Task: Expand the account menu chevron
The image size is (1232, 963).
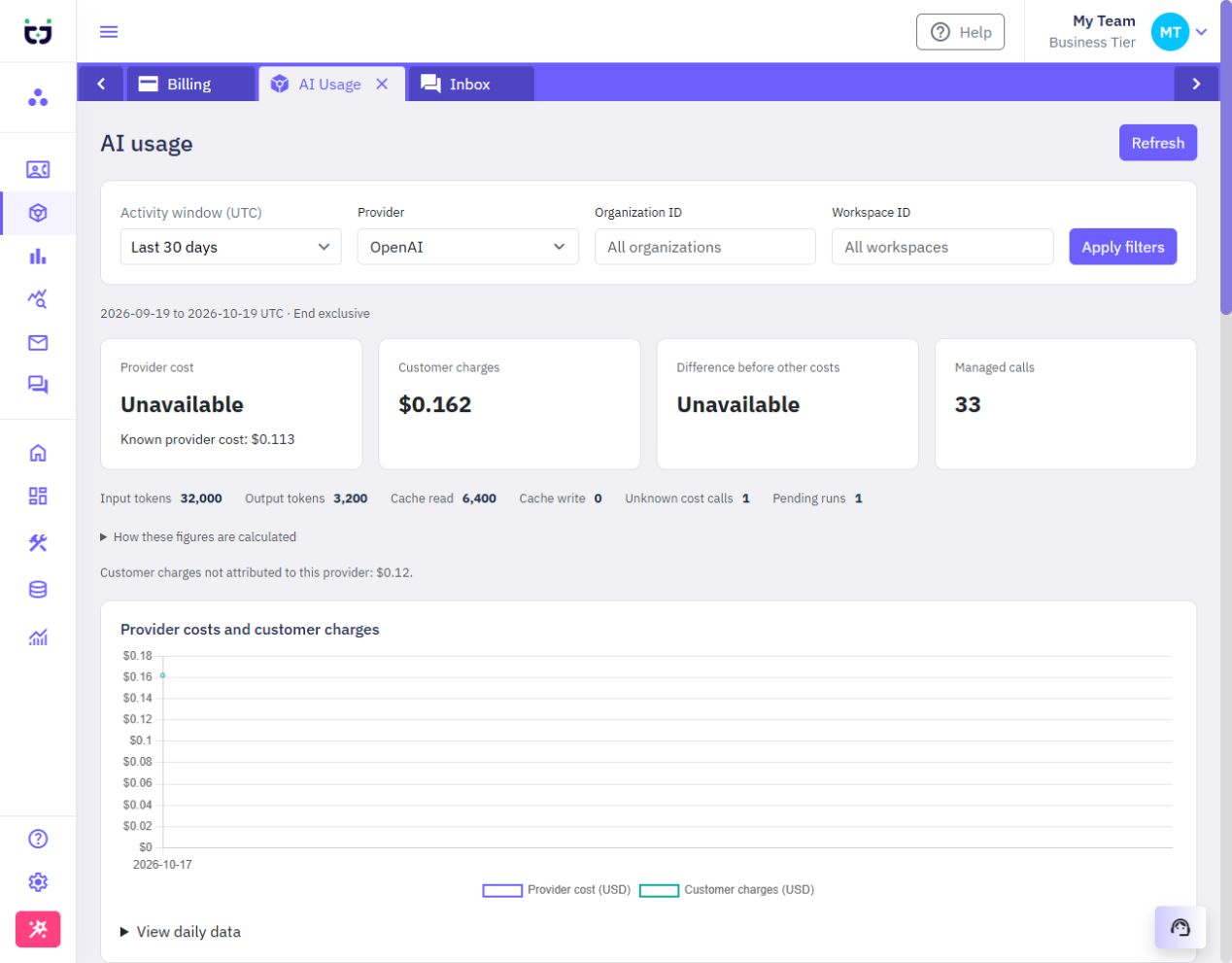Action: pyautogui.click(x=1202, y=32)
